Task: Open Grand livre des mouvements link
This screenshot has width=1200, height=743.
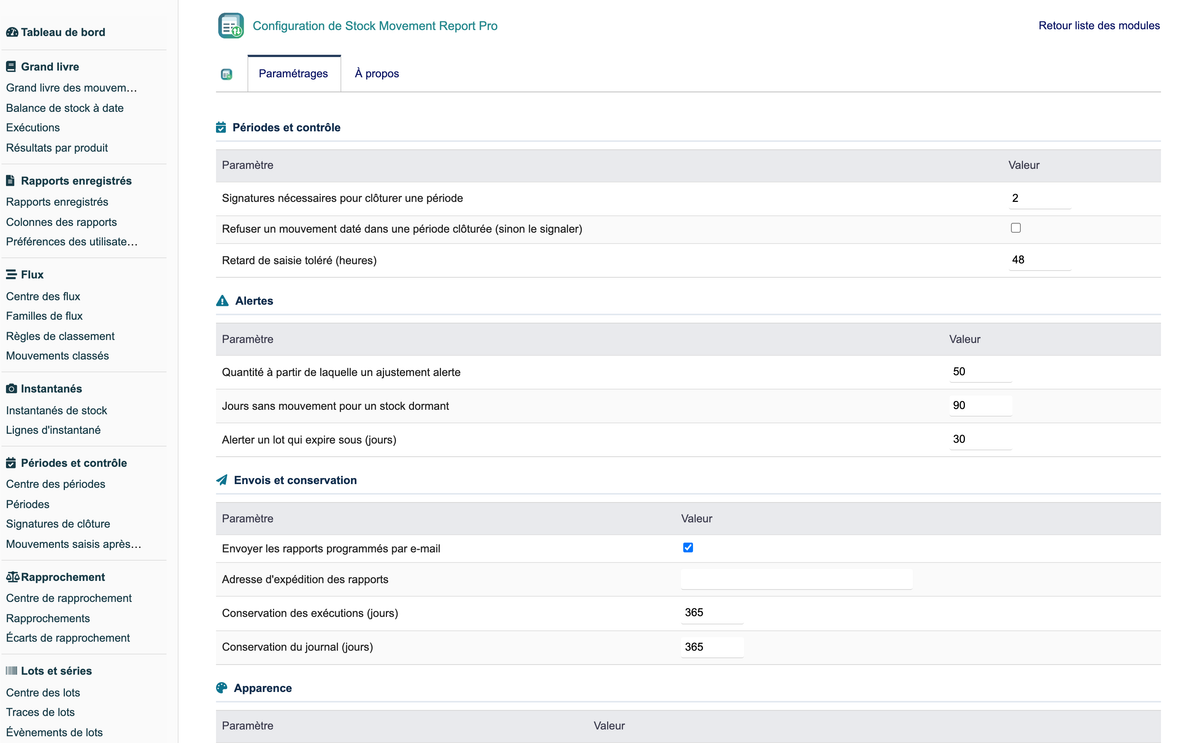Action: click(x=72, y=88)
